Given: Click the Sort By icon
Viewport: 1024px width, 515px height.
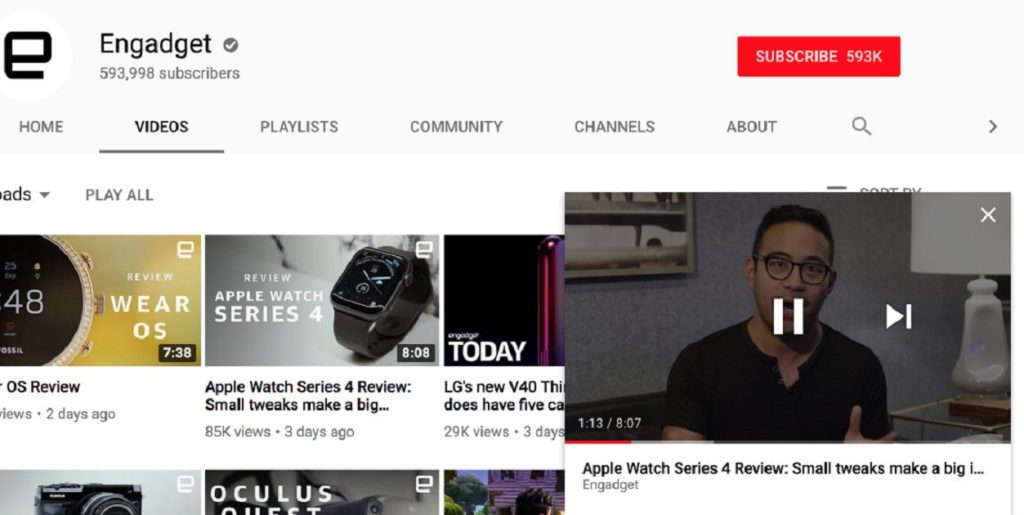Looking at the screenshot, I should [837, 189].
